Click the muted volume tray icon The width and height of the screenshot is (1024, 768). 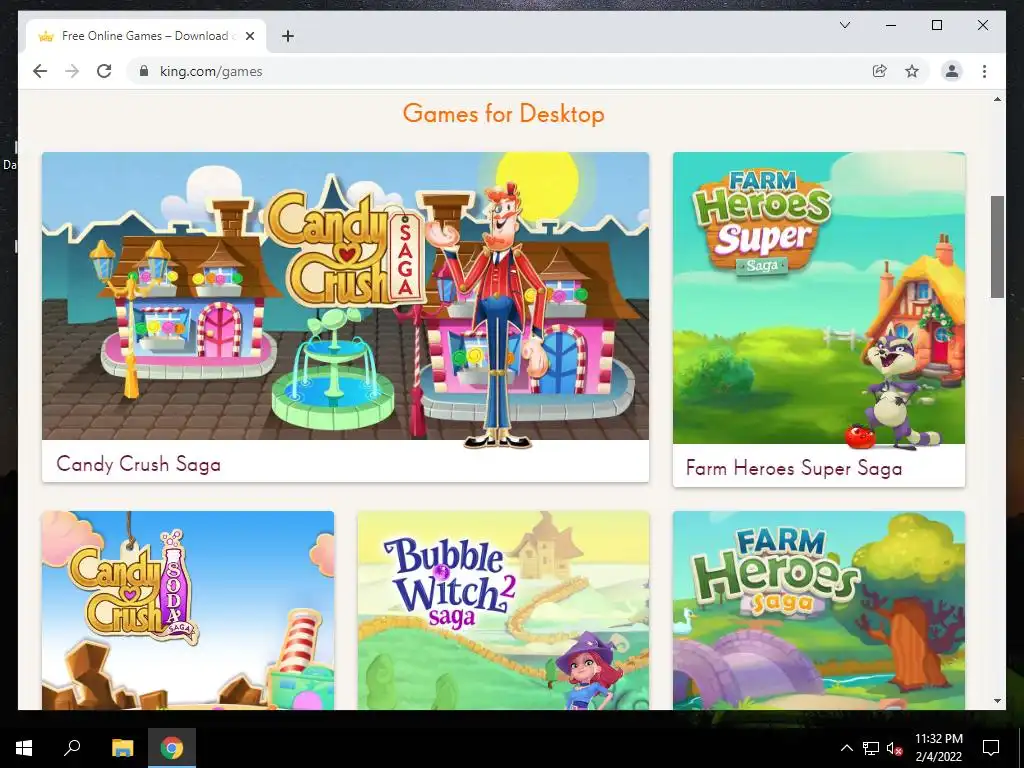click(x=895, y=748)
